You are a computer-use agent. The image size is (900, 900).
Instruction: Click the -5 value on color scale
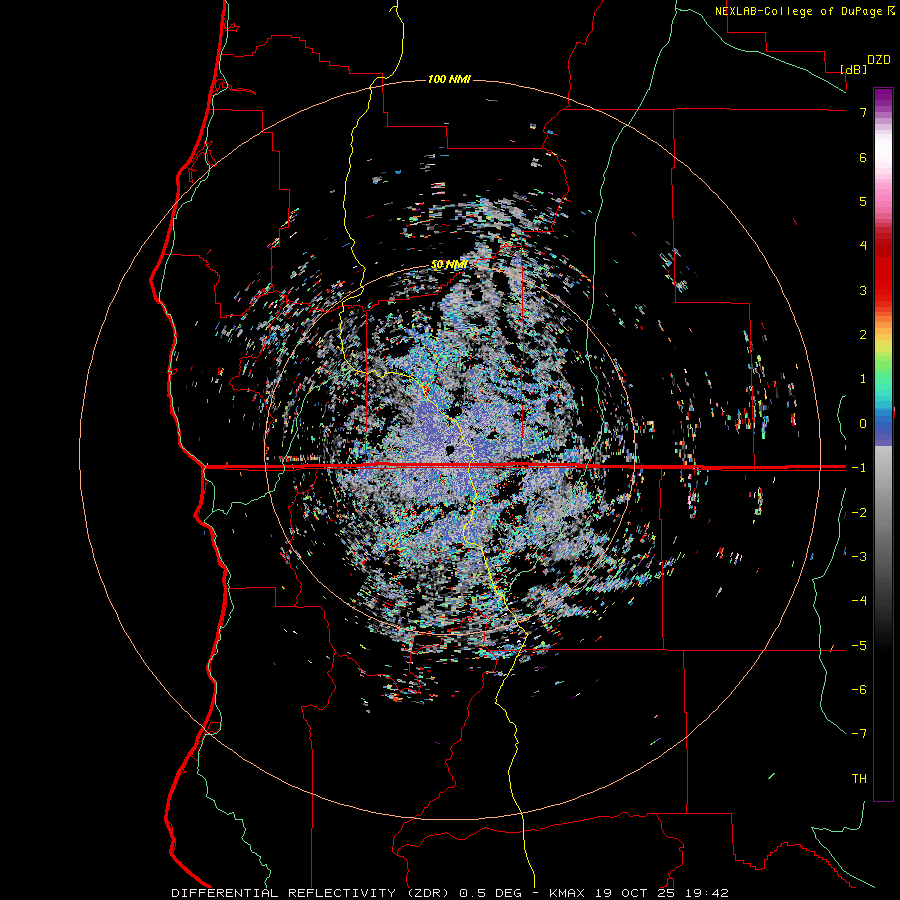pos(859,646)
